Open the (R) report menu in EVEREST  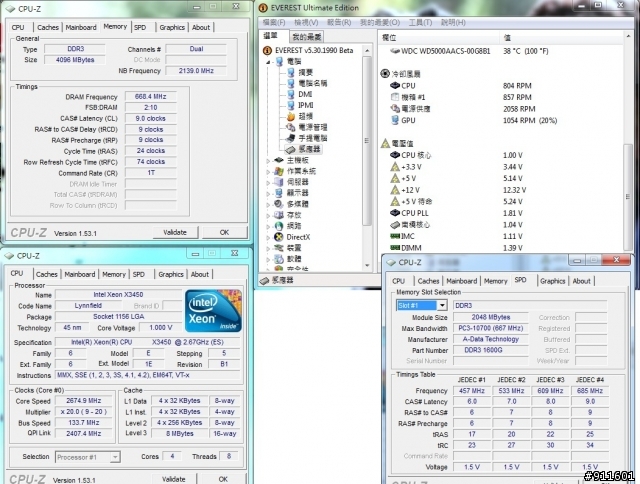(339, 22)
